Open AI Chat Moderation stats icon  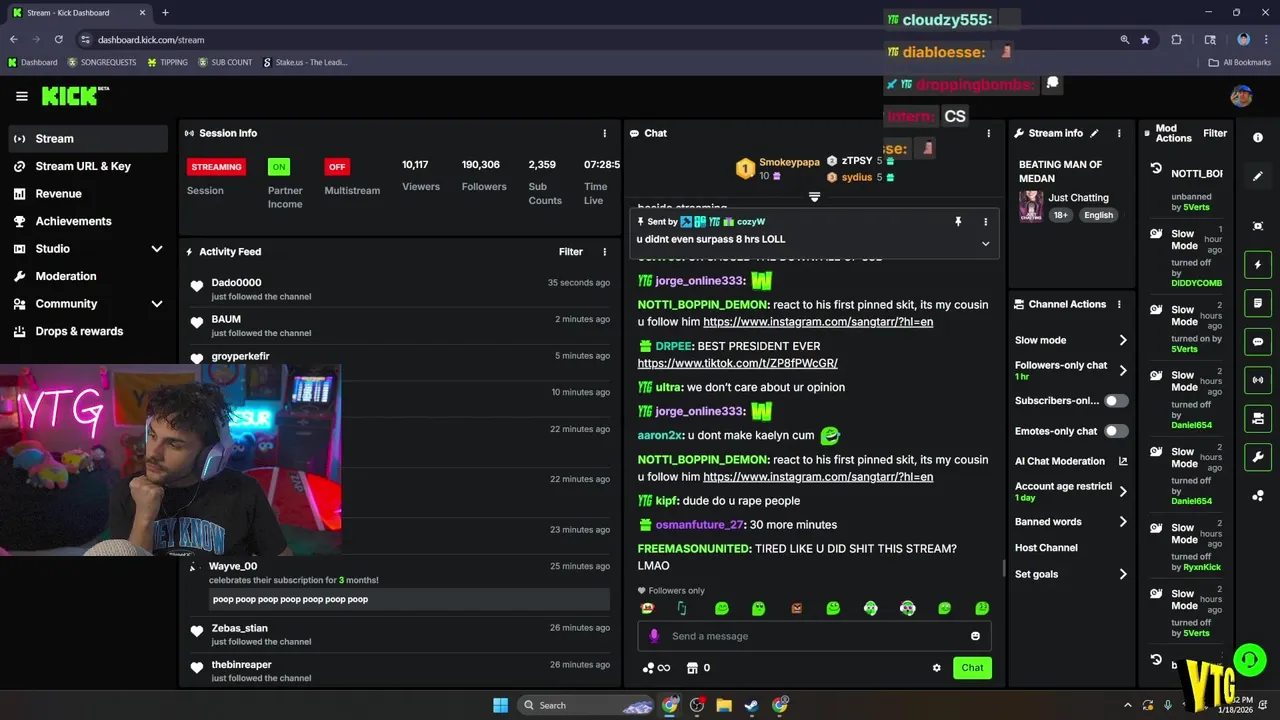tap(1123, 461)
